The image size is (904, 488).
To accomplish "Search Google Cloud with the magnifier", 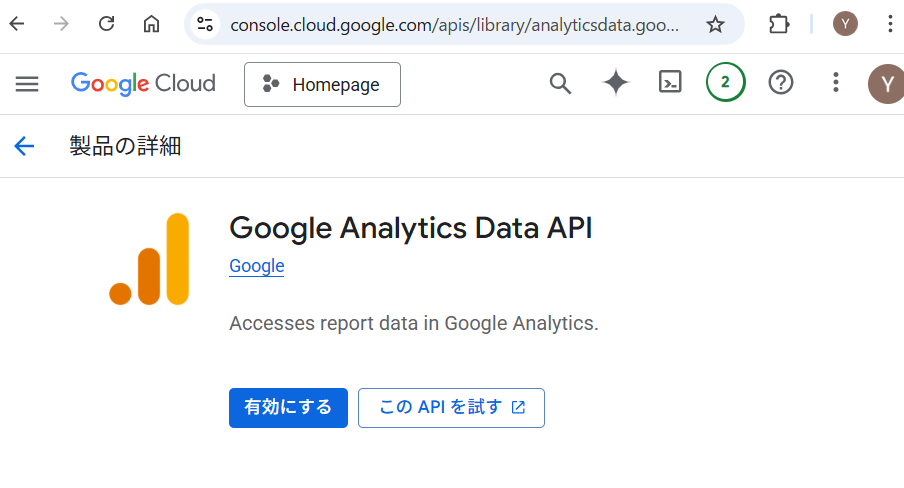I will pos(560,84).
